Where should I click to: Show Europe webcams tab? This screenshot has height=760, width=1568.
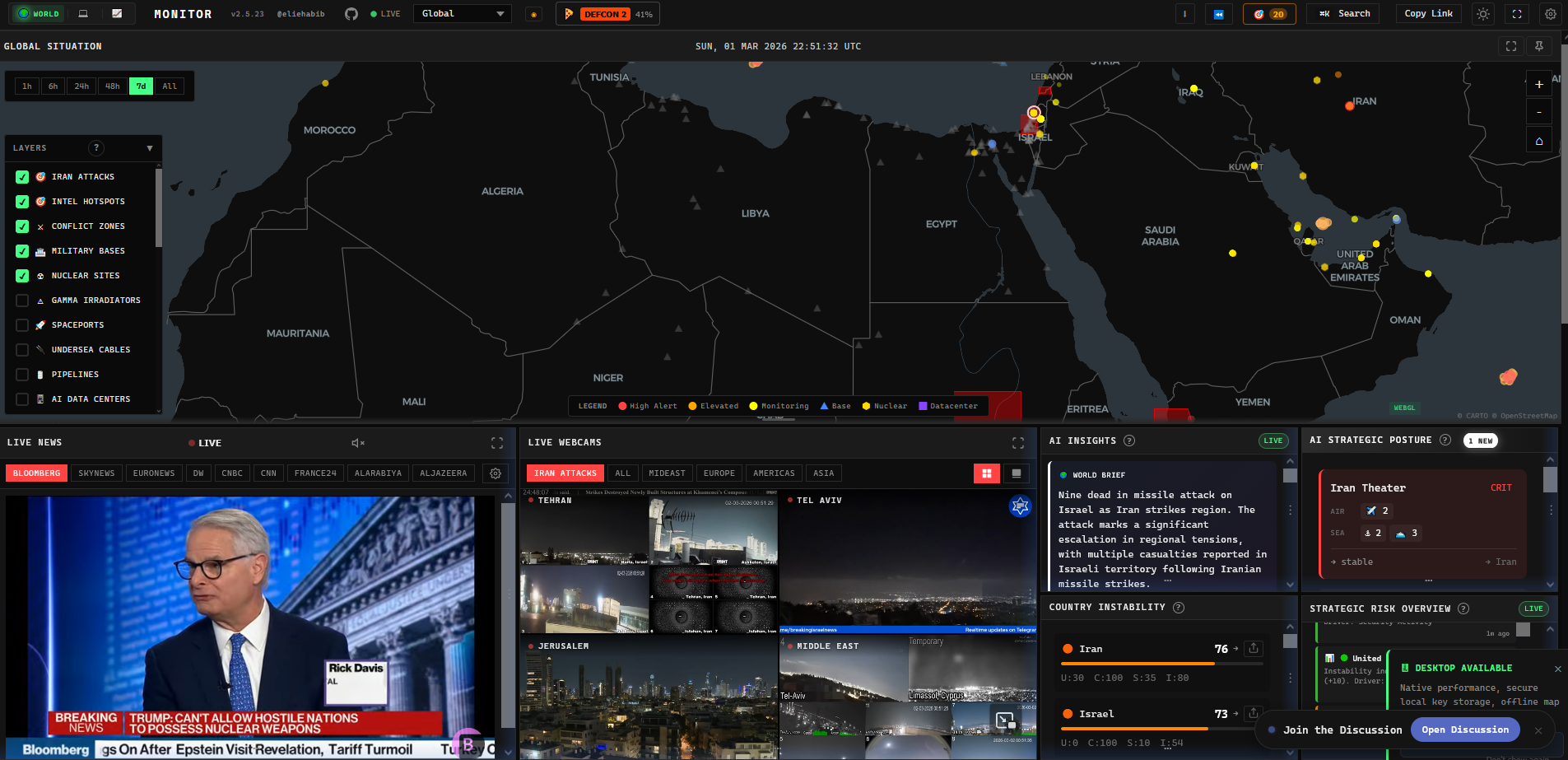pyautogui.click(x=719, y=473)
